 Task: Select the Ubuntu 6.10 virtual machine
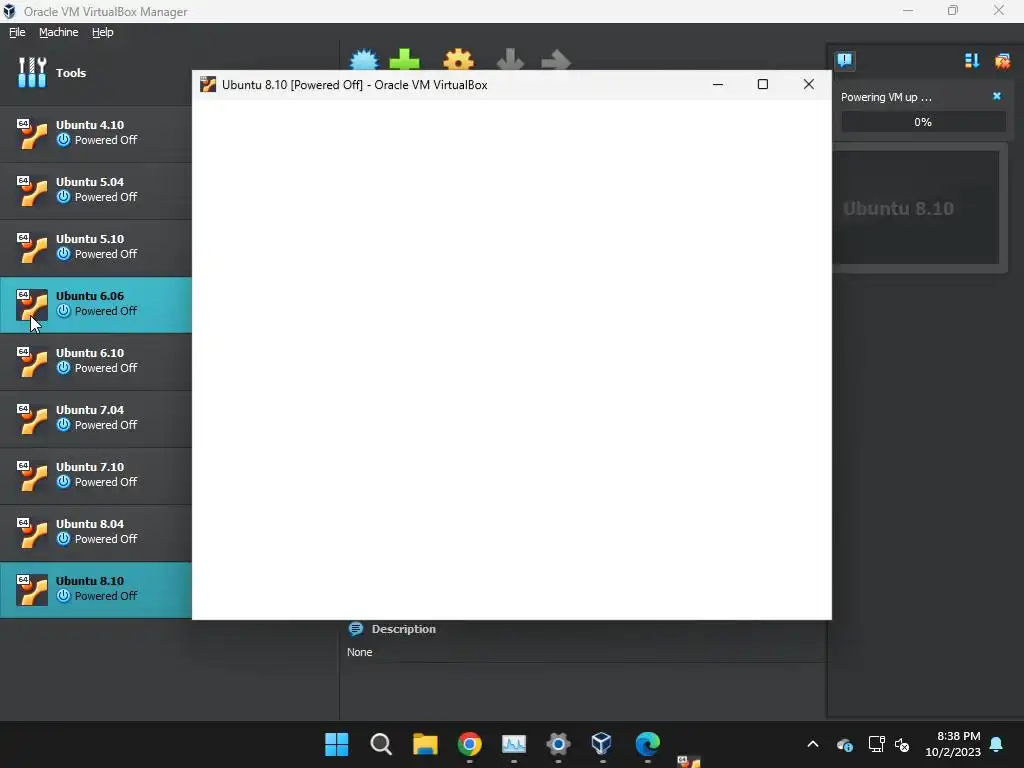pos(96,362)
